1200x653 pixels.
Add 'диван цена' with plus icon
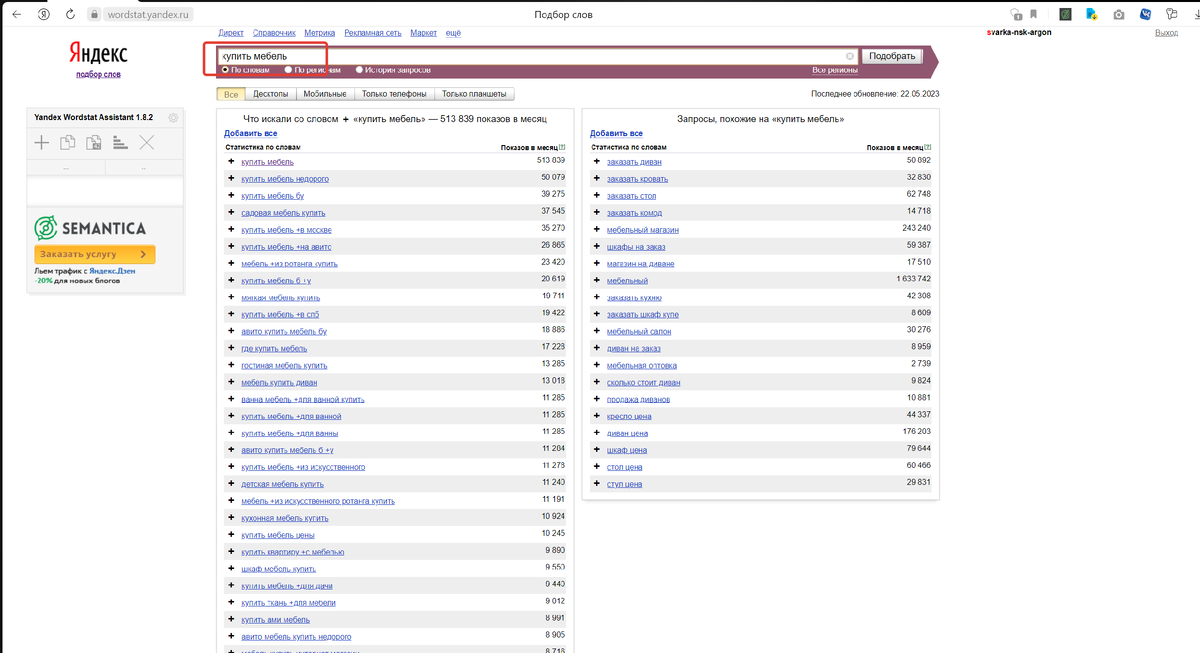[x=597, y=433]
